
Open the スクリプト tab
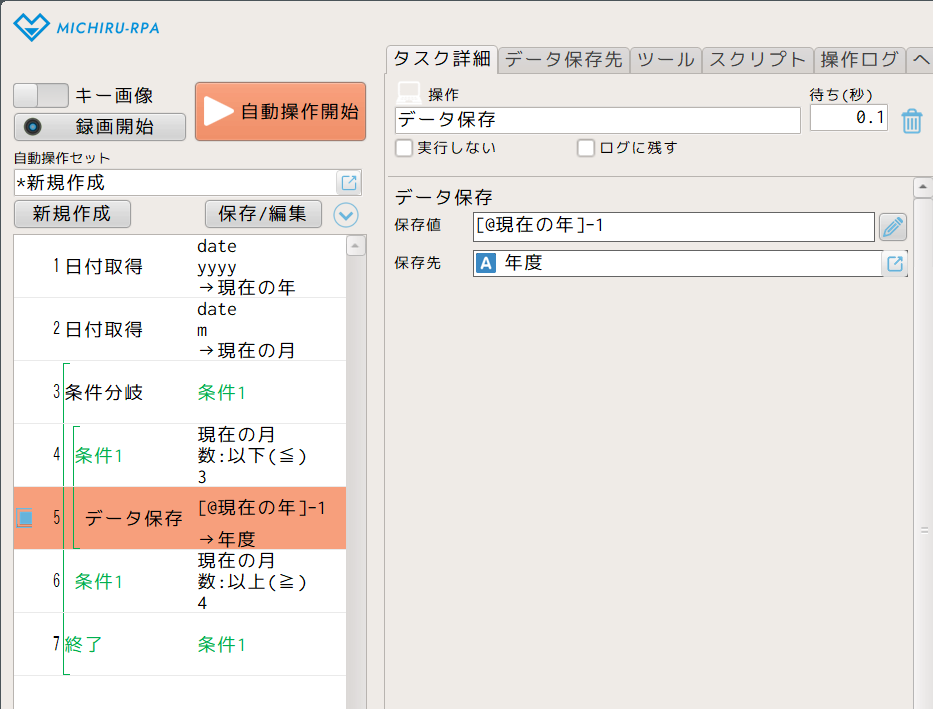click(757, 60)
